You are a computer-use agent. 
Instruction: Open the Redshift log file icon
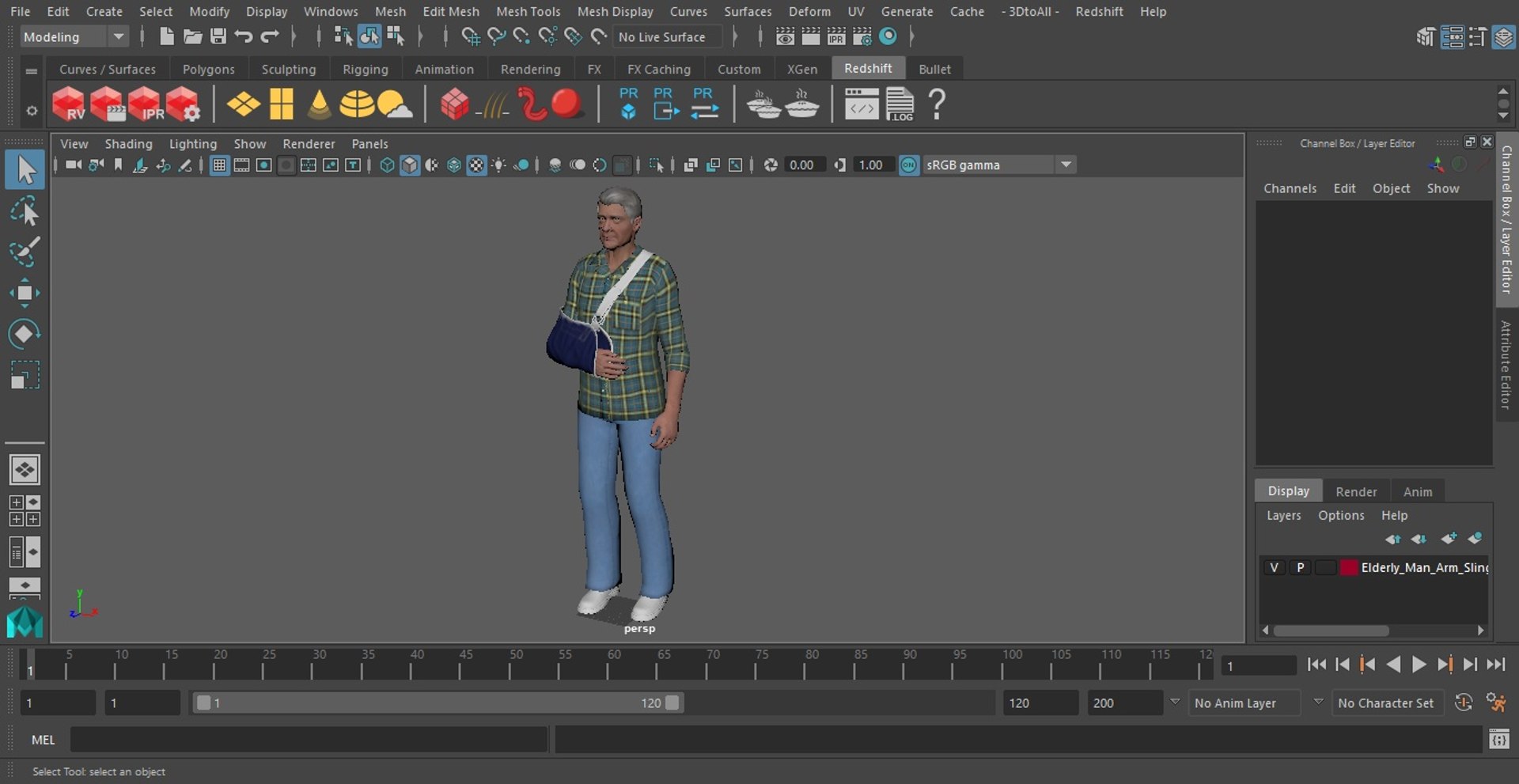[900, 104]
